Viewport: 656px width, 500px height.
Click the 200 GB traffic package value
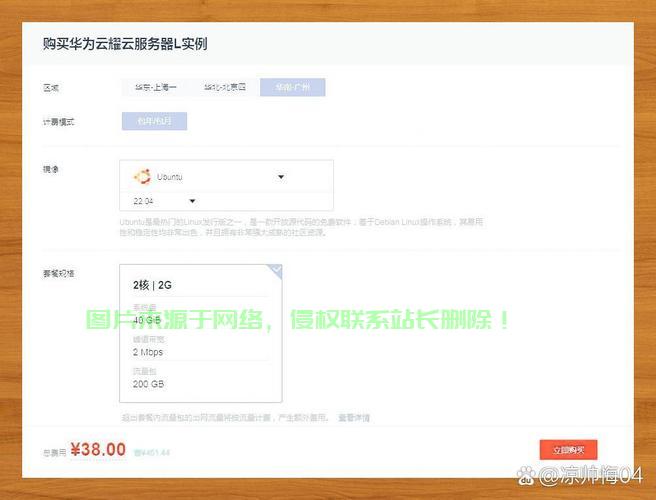point(148,384)
